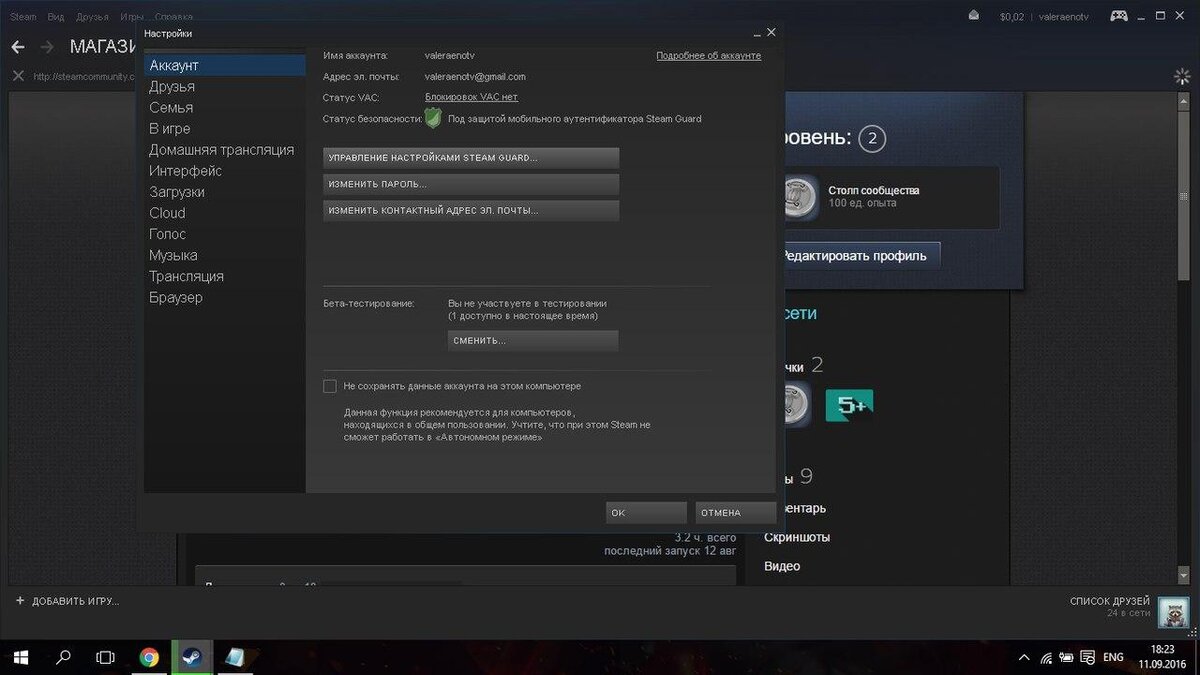Open Загрузки settings section
This screenshot has width=1200, height=675.
[x=225, y=191]
